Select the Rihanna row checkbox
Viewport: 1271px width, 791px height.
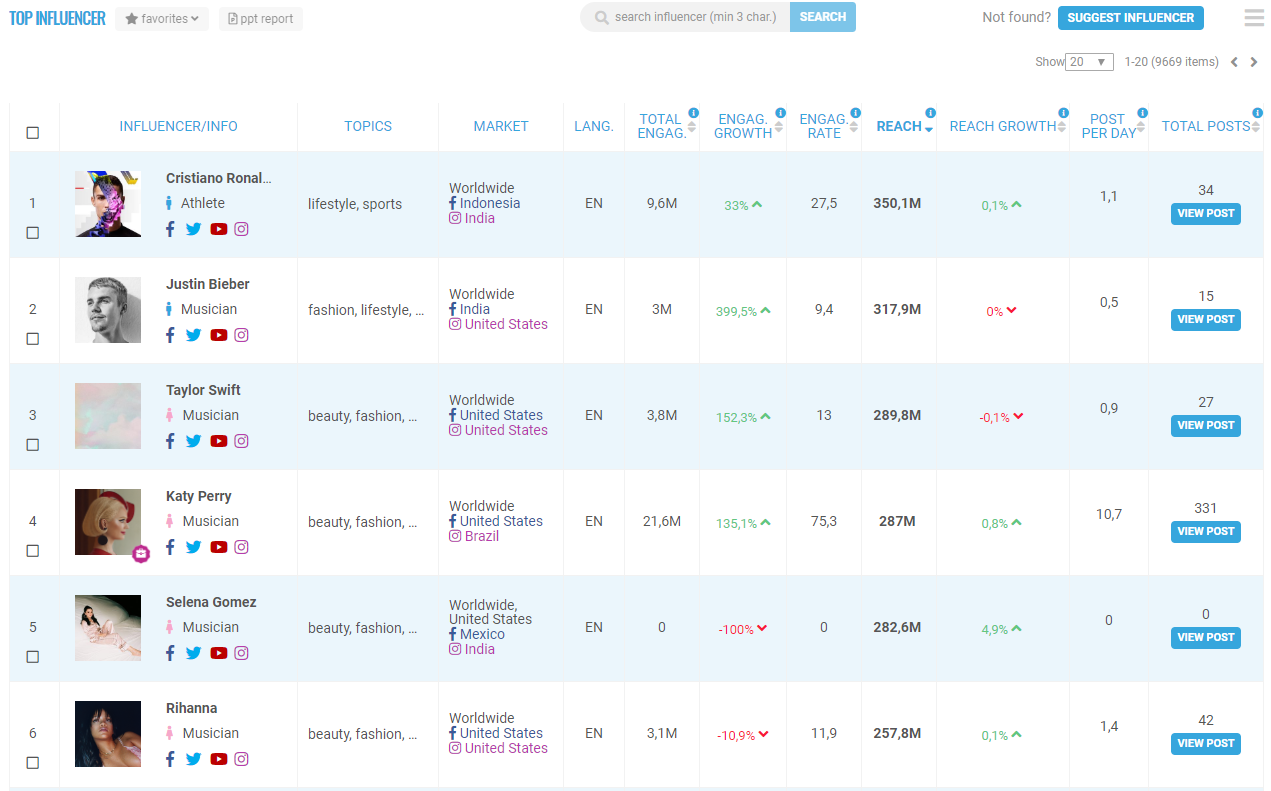(x=33, y=763)
